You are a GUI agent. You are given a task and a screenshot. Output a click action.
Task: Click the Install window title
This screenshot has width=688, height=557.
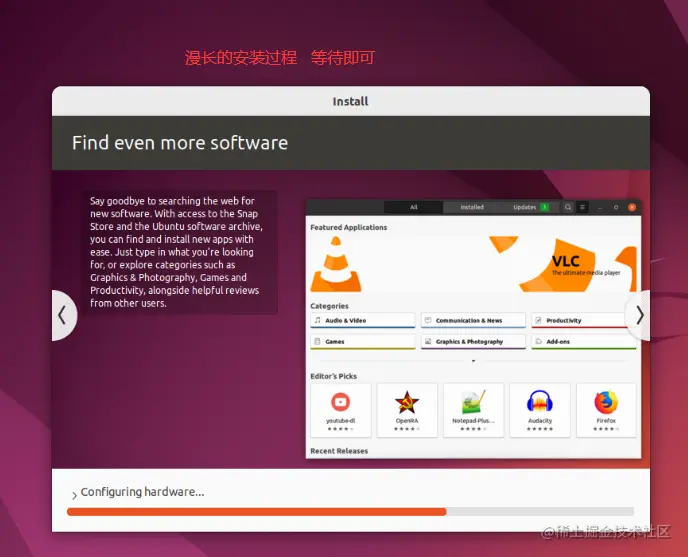pyautogui.click(x=350, y=101)
